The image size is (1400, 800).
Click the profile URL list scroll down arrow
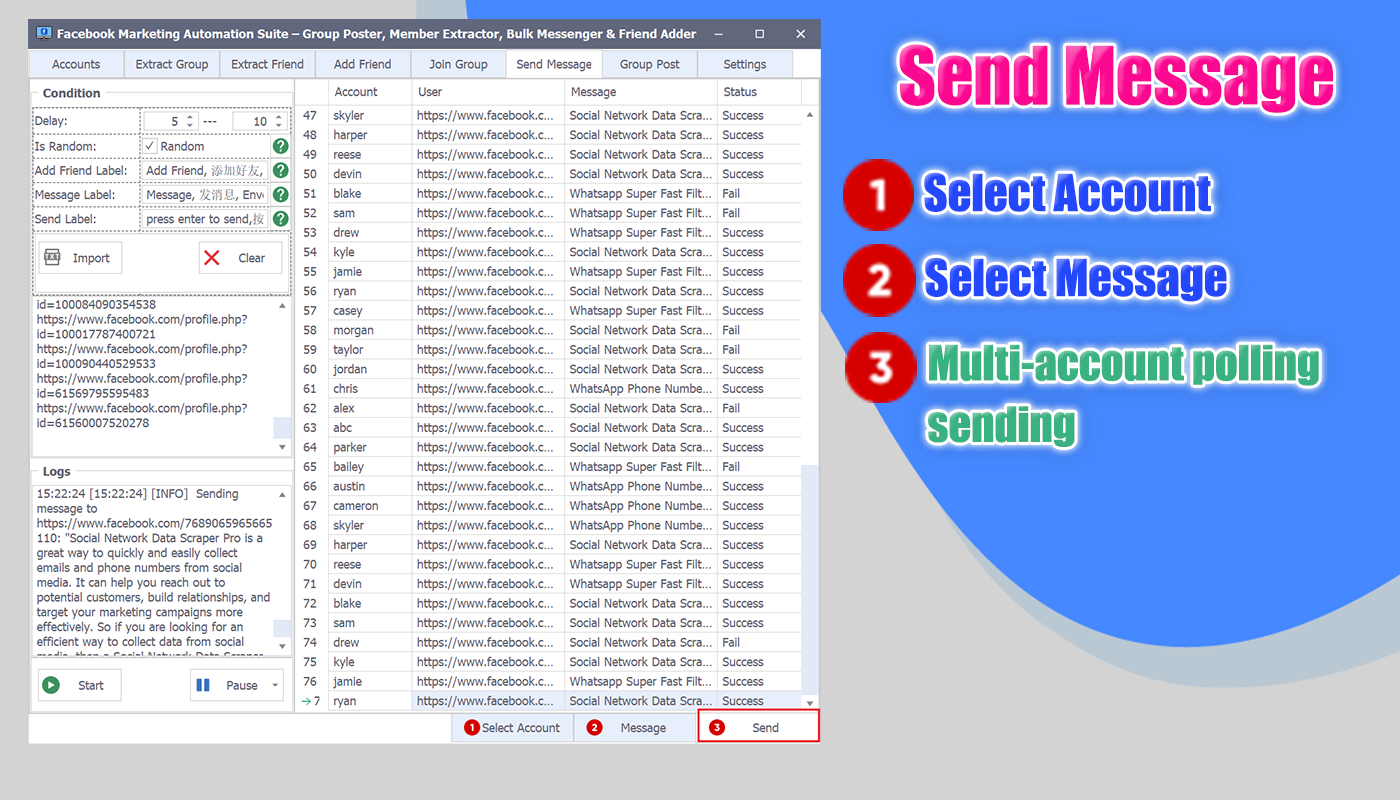[x=282, y=447]
